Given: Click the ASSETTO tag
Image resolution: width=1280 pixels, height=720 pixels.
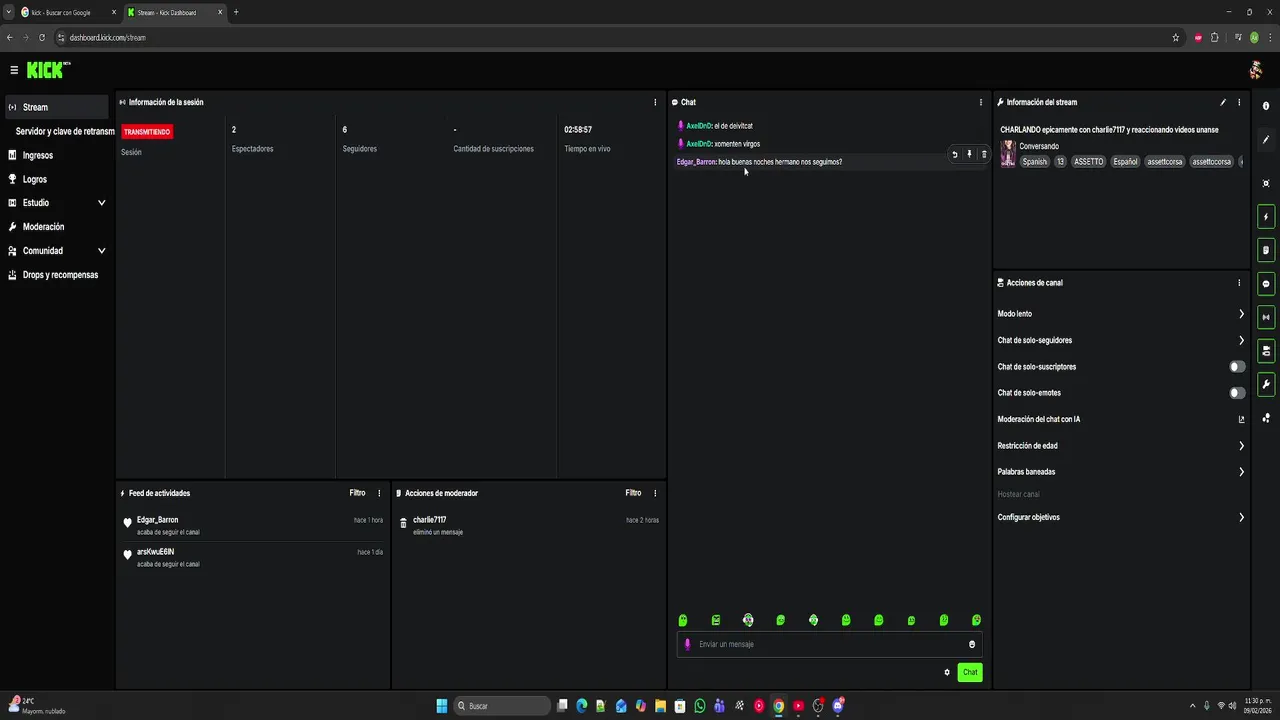Looking at the screenshot, I should pos(1089,161).
